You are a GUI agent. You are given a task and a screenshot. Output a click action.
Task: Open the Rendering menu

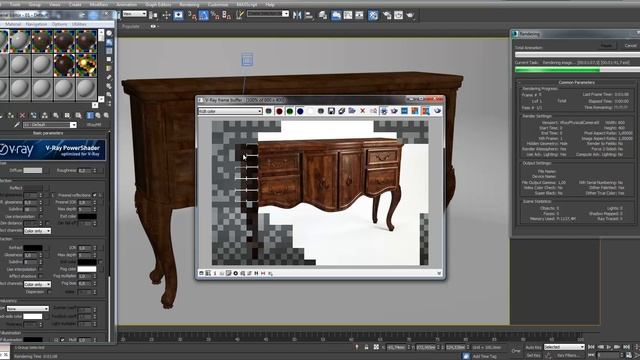(189, 4)
